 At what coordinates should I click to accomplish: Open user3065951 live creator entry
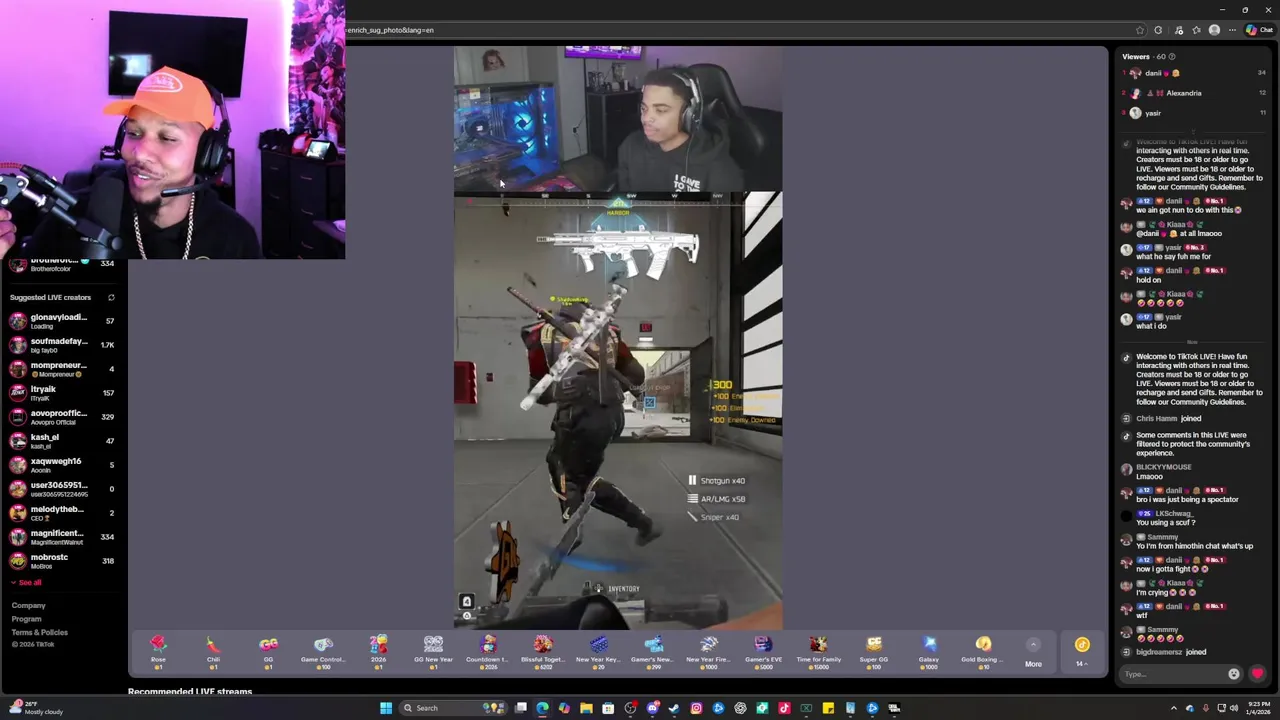coord(62,489)
